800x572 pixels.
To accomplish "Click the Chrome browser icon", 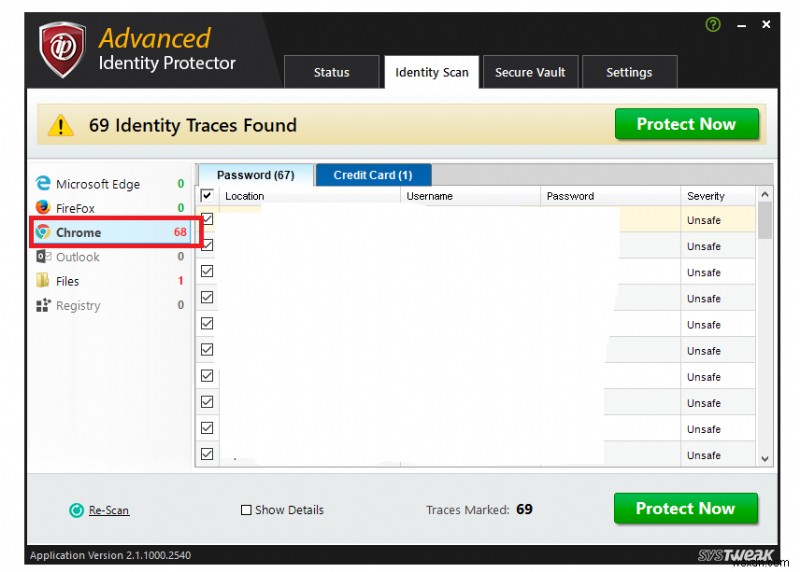I will 43,232.
